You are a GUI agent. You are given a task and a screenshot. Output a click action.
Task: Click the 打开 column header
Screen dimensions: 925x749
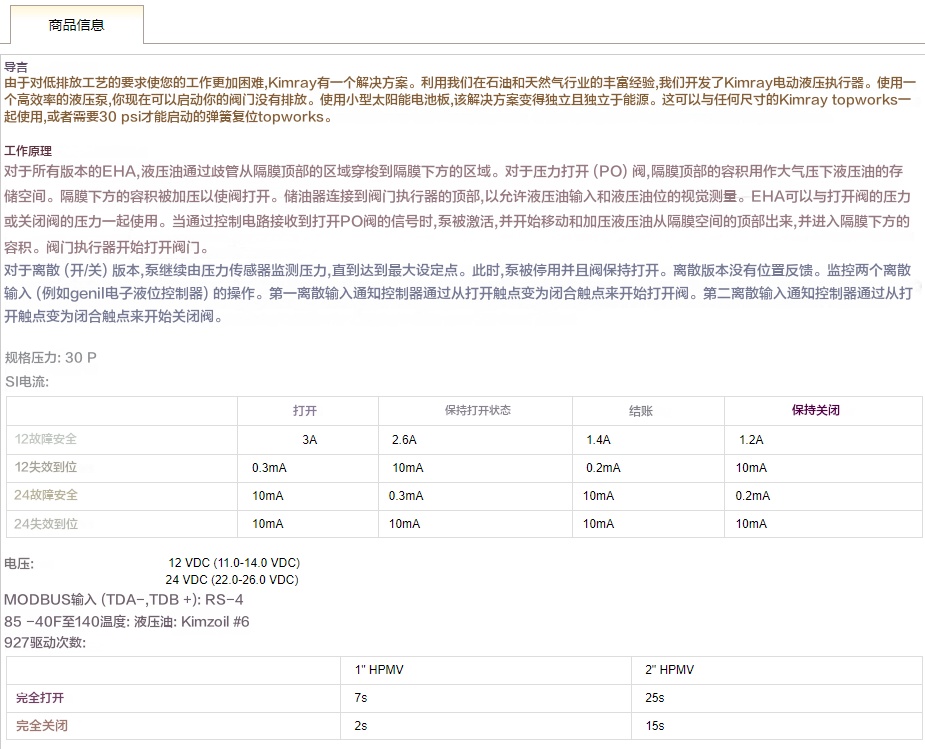305,410
